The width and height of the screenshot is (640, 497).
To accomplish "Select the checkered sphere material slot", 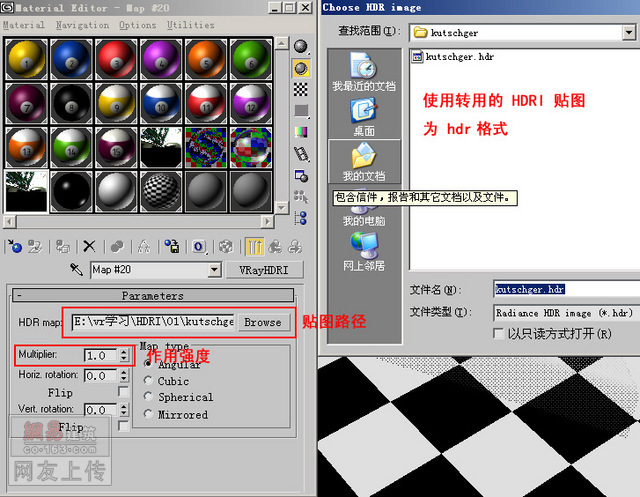I will pos(161,191).
